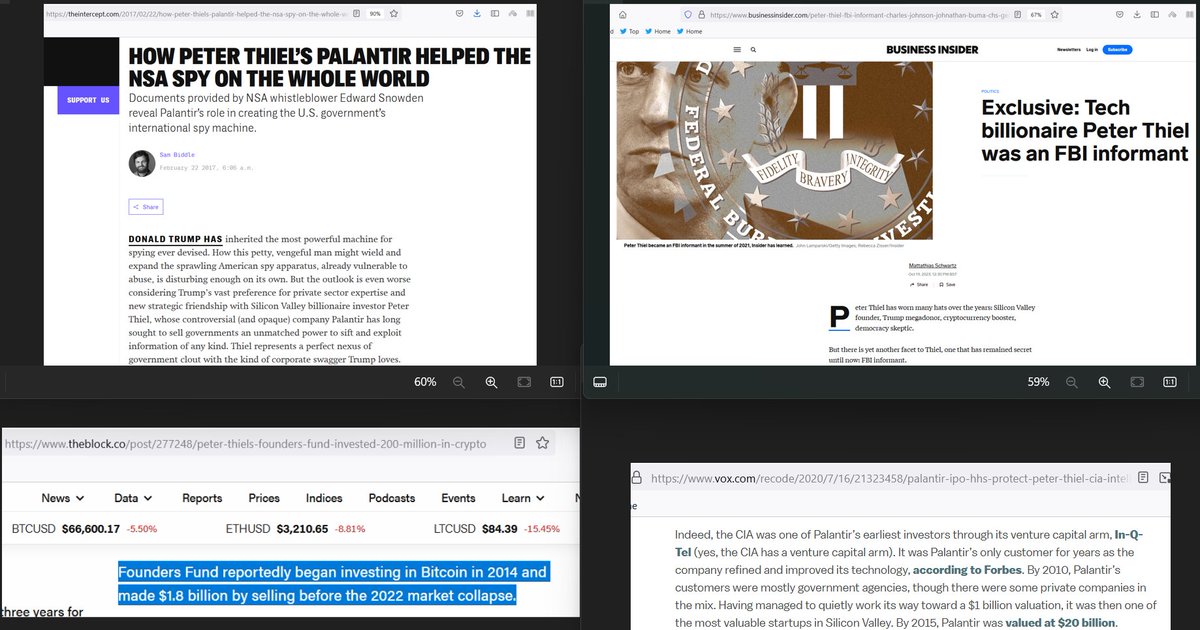Viewport: 1200px width, 630px height.
Task: Toggle the tracking protection shield icon
Action: tap(687, 14)
